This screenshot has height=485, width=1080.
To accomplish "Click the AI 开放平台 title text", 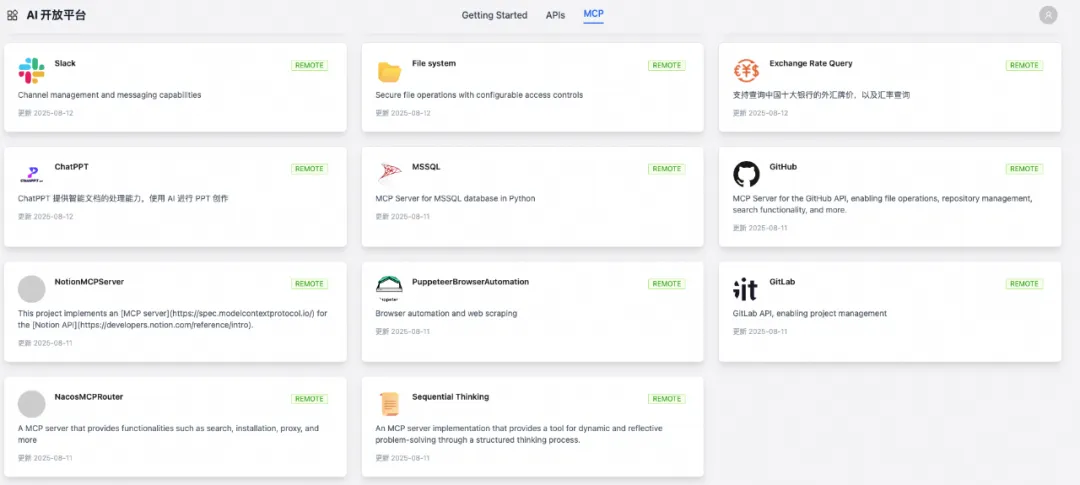I will (56, 15).
